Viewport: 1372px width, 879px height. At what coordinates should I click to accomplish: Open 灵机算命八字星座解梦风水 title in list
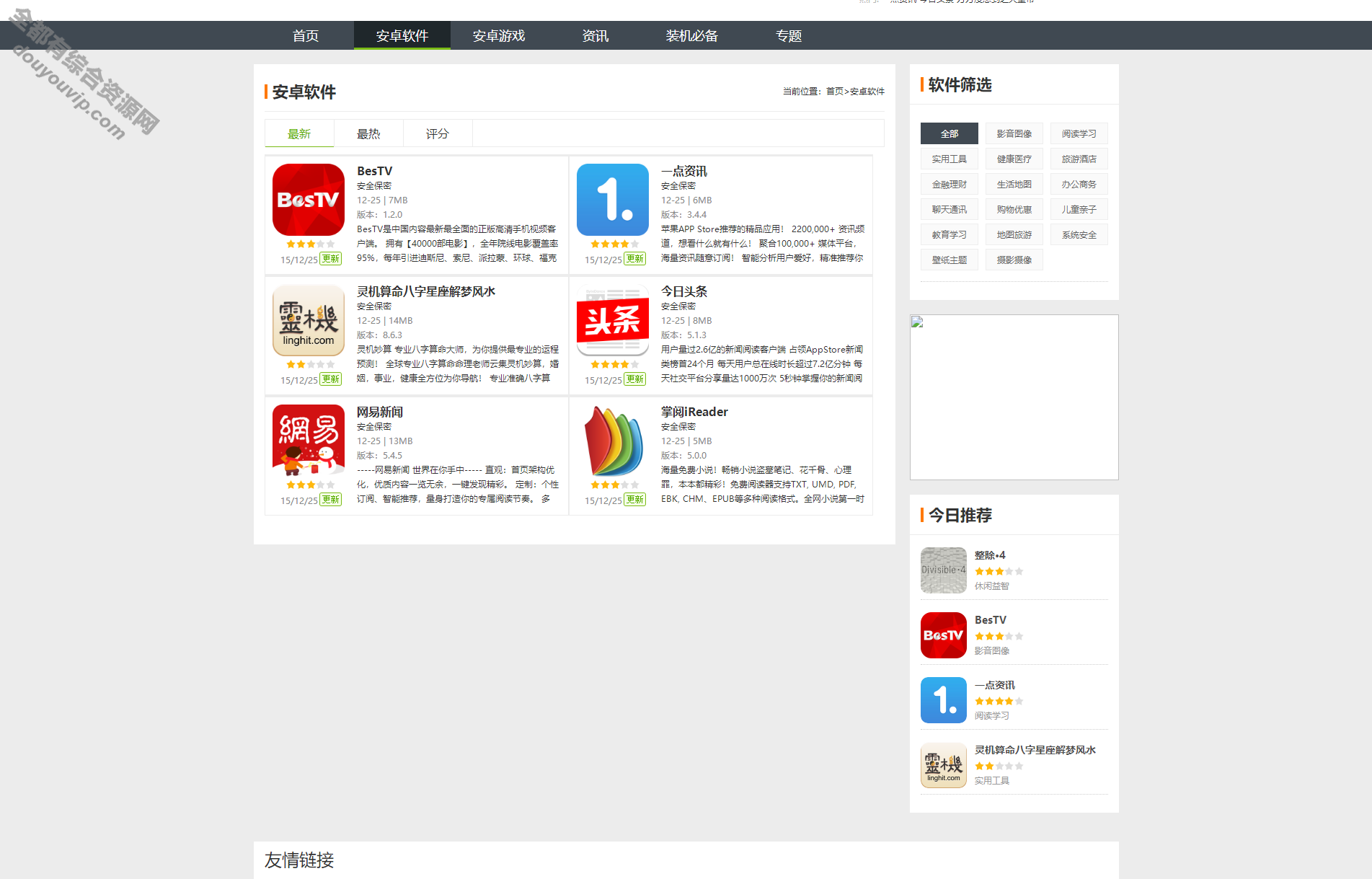pyautogui.click(x=426, y=291)
